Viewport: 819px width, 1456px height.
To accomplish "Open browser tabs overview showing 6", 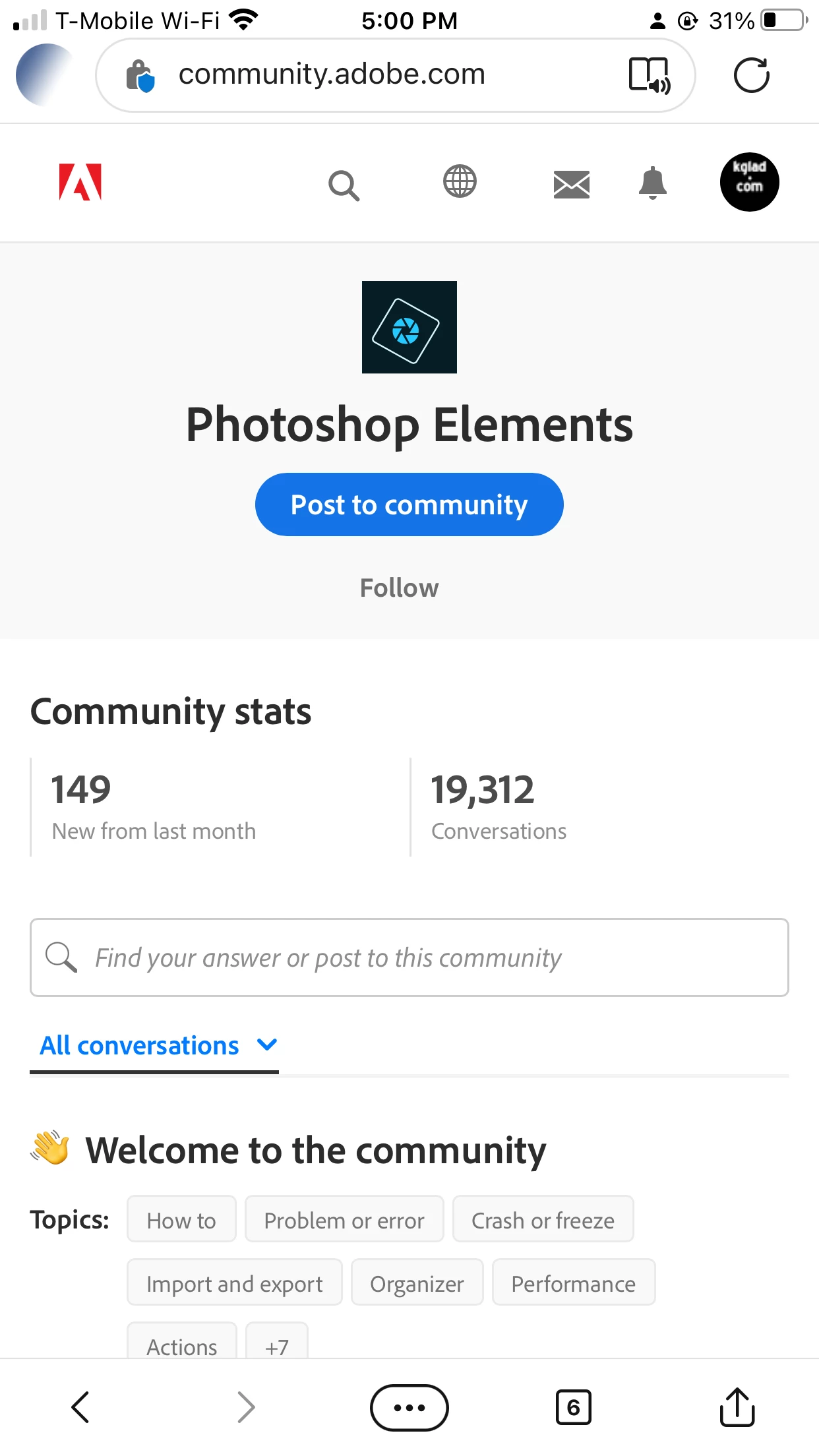I will [573, 1407].
